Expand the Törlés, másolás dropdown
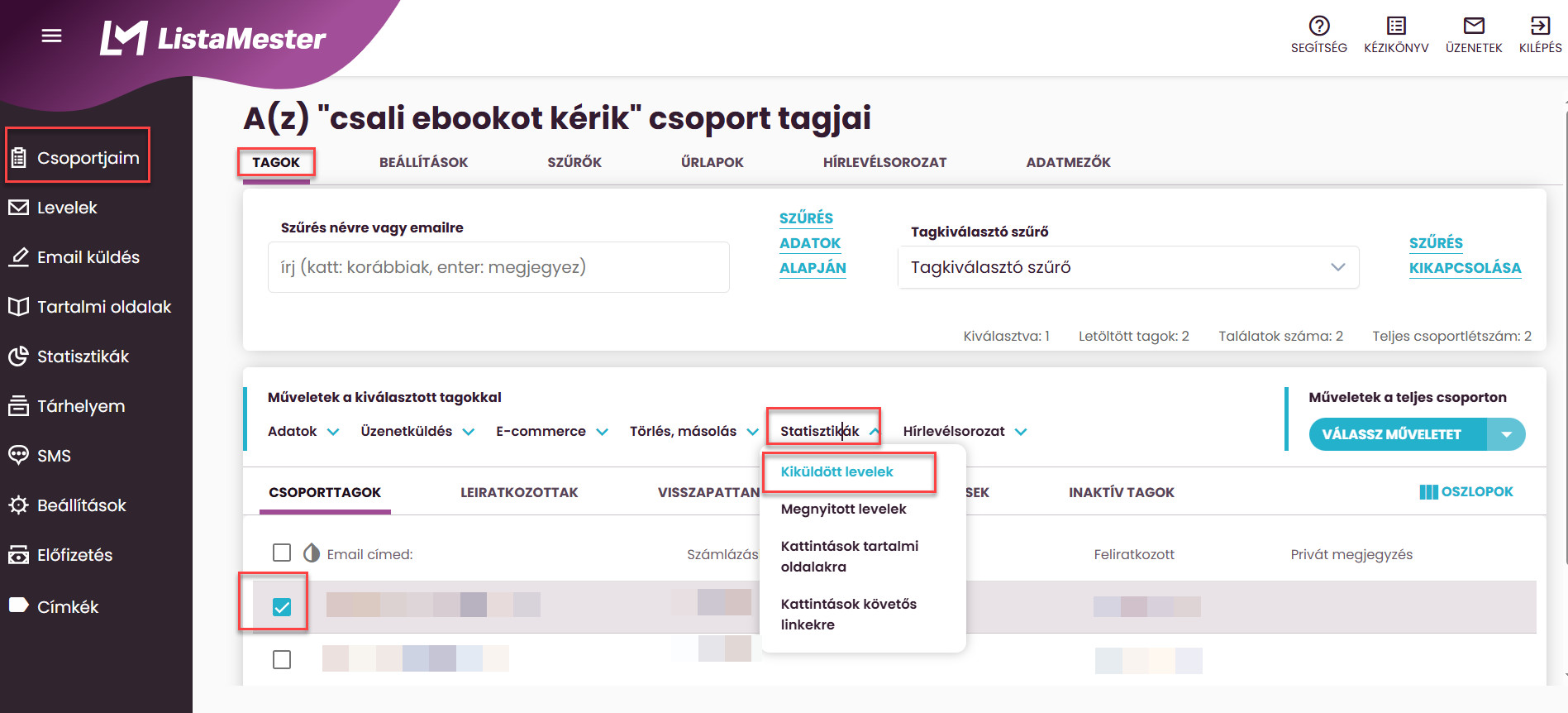Screen dimensions: 1568x713 [694, 431]
